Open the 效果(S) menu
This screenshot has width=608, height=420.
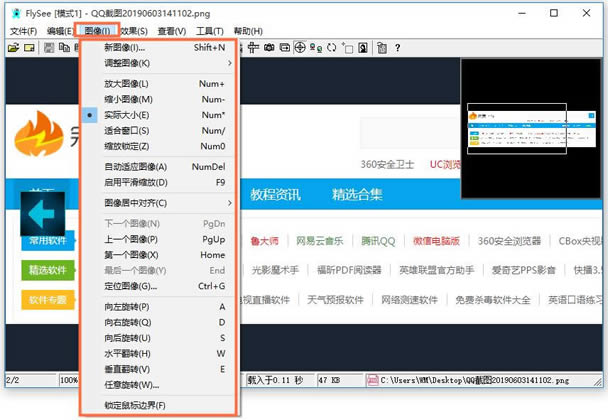(134, 31)
